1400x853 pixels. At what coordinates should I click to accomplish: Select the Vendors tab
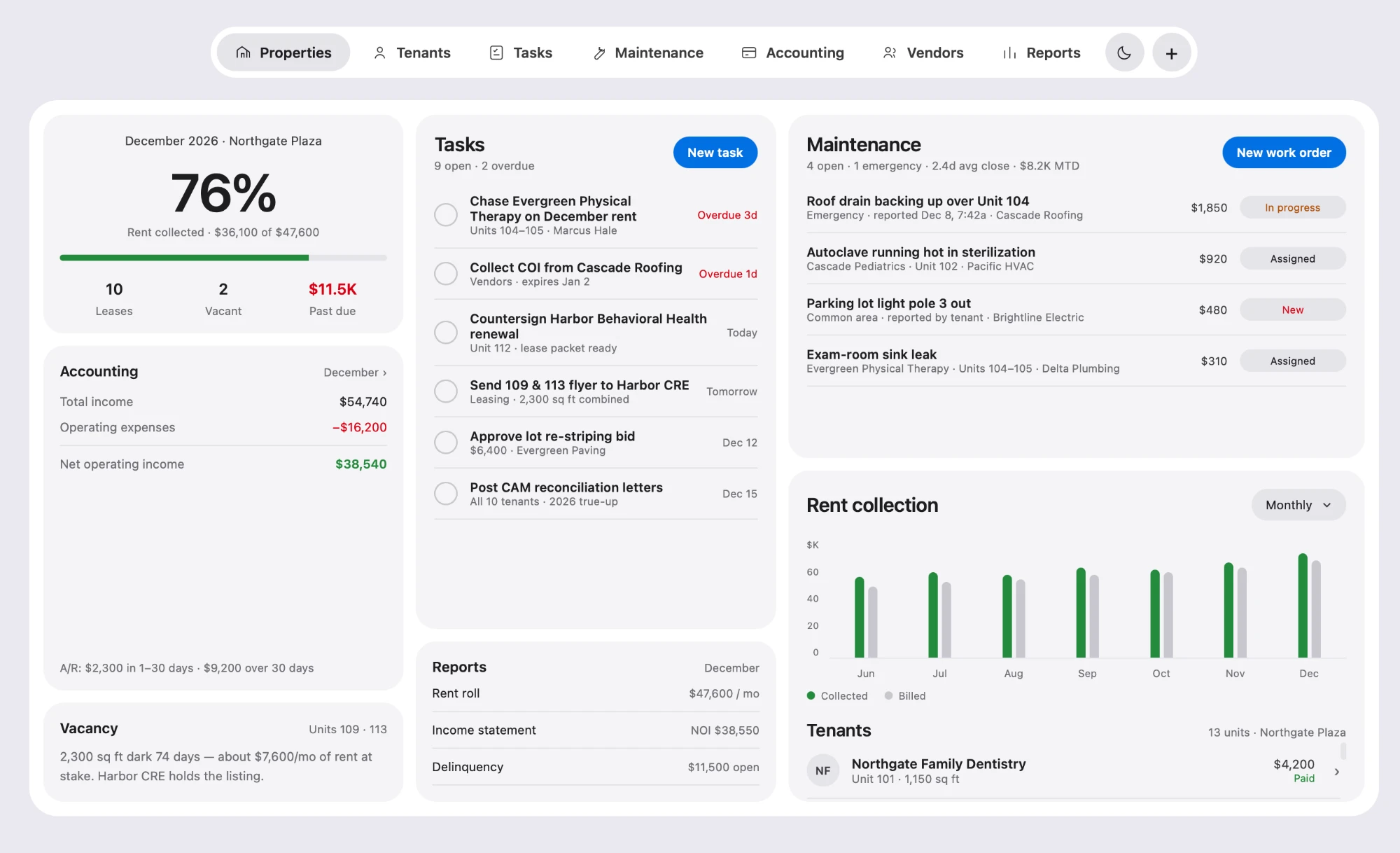tap(923, 53)
